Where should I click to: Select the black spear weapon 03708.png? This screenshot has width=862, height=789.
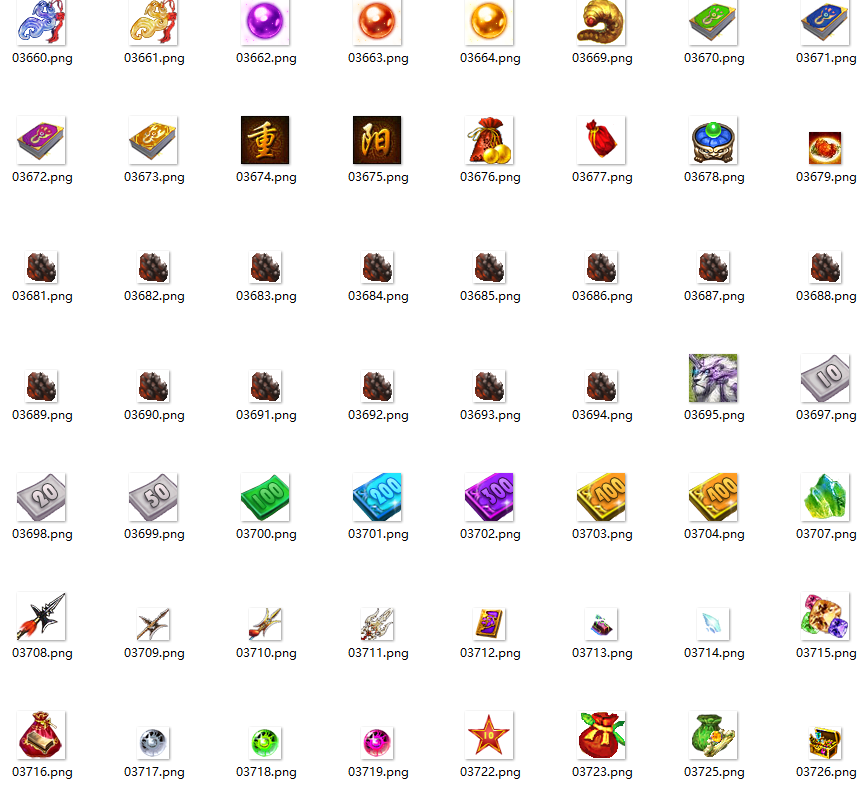[x=41, y=616]
